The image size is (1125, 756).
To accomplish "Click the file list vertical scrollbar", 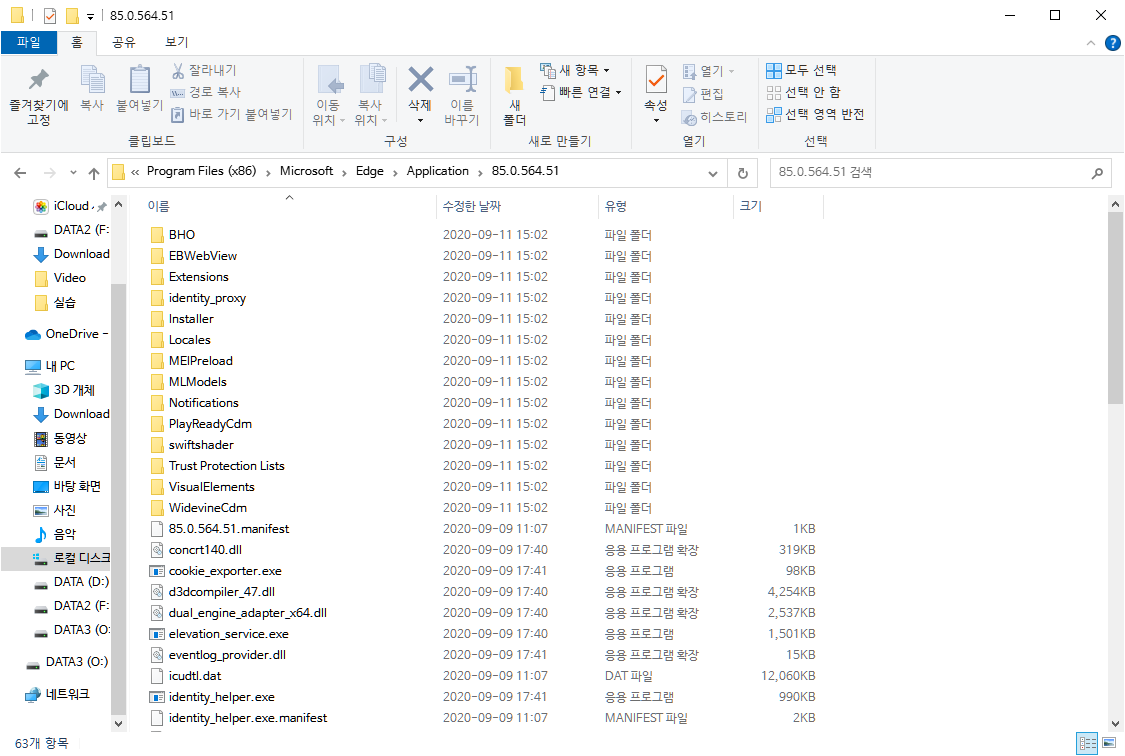I will (x=1115, y=308).
